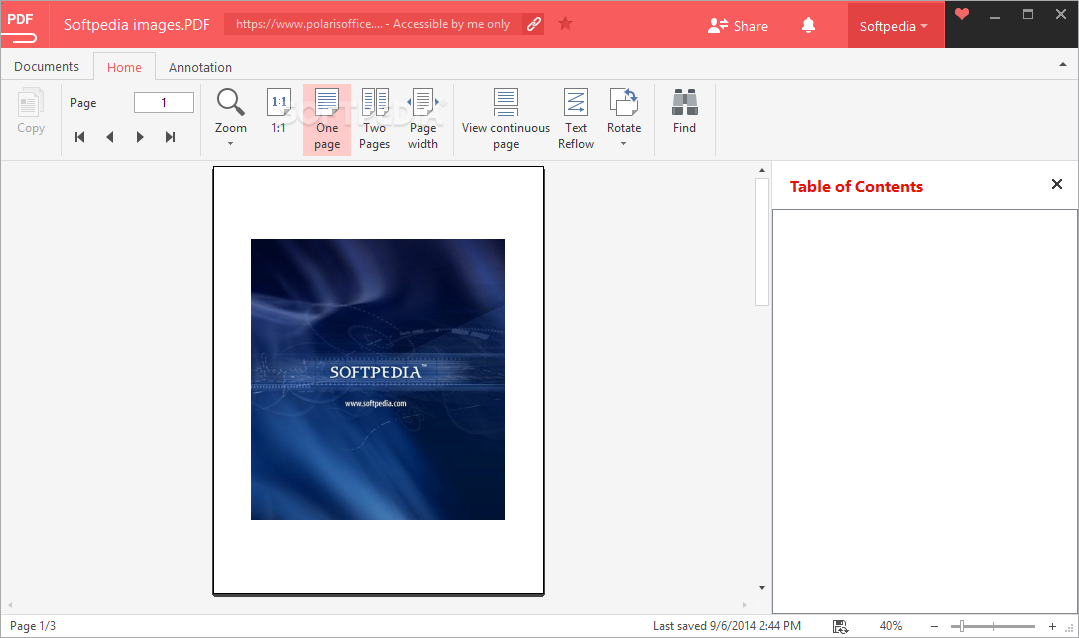Zoom in with the plus button
The height and width of the screenshot is (638, 1079).
(x=1052, y=626)
